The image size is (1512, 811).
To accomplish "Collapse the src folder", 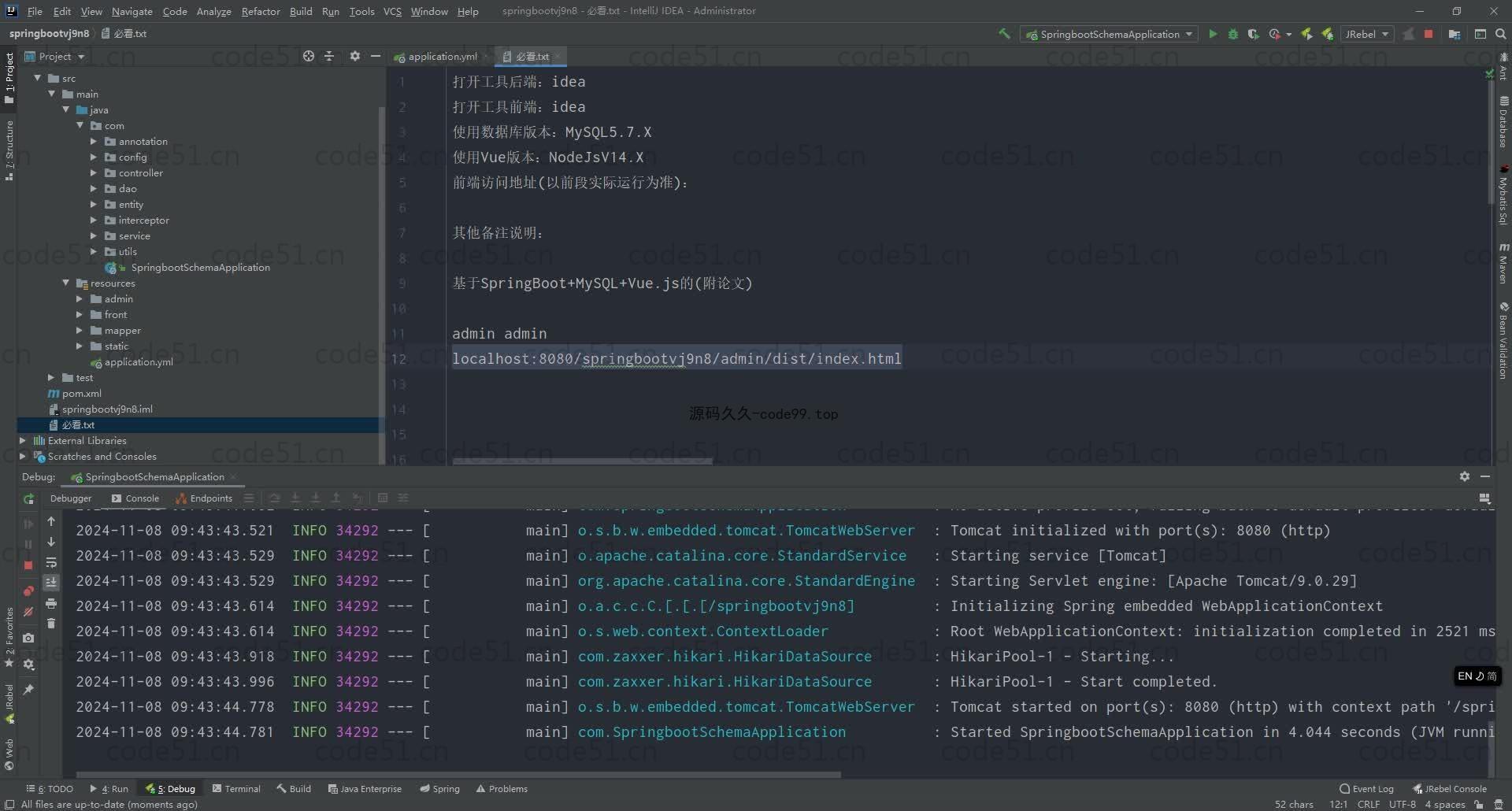I will [37, 78].
